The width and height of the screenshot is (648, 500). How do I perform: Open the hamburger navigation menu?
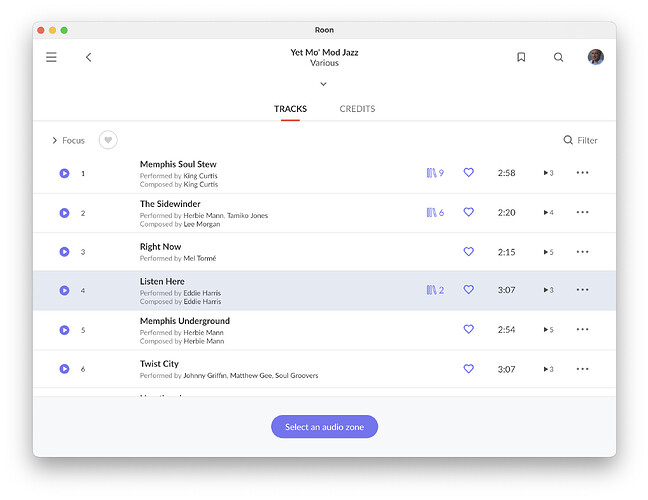[x=51, y=57]
